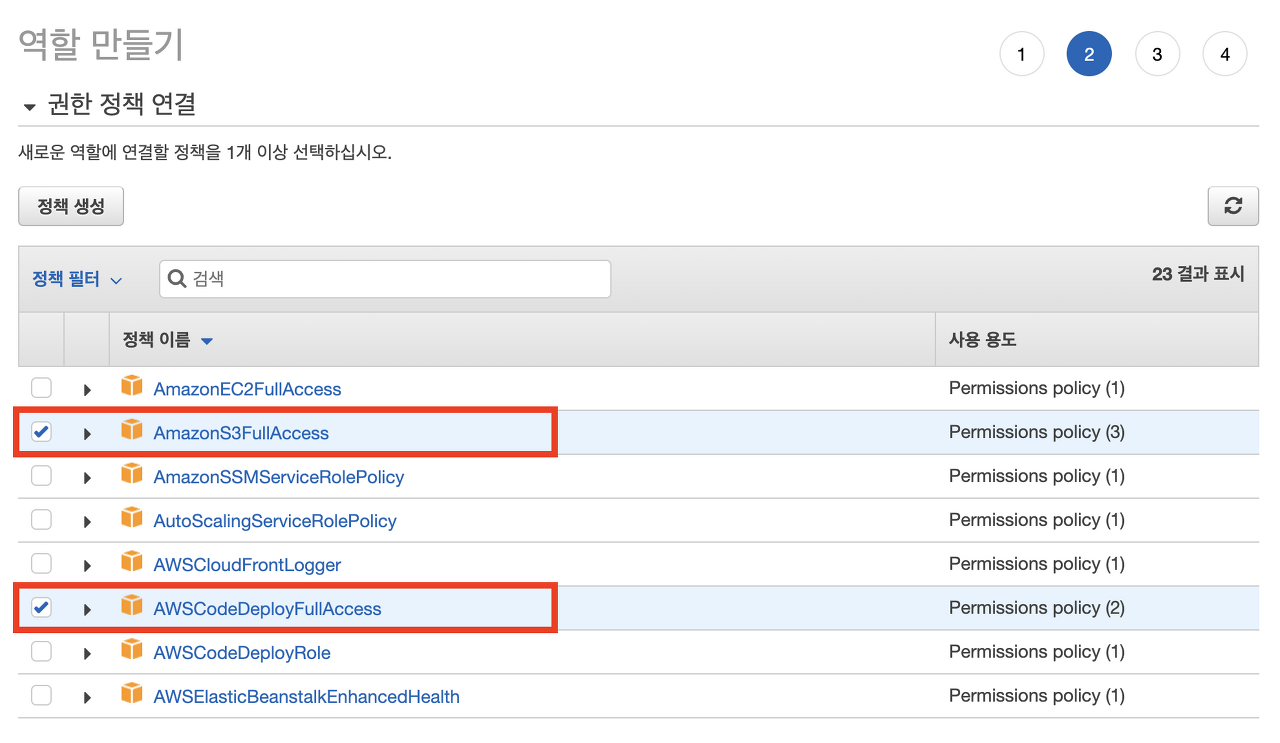Click the orange cube icon next to AmazonS3FullAccess
This screenshot has height=743, width=1280.
click(132, 432)
